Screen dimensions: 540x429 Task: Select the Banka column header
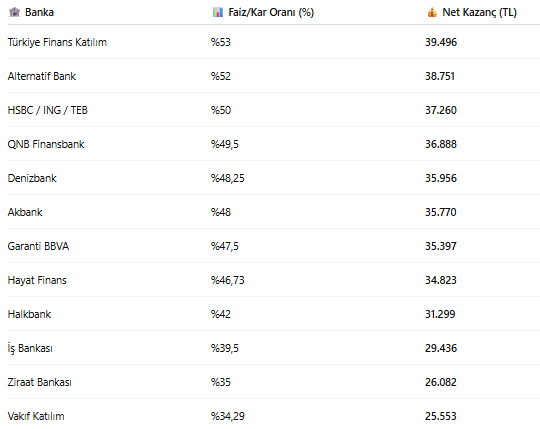click(x=39, y=12)
